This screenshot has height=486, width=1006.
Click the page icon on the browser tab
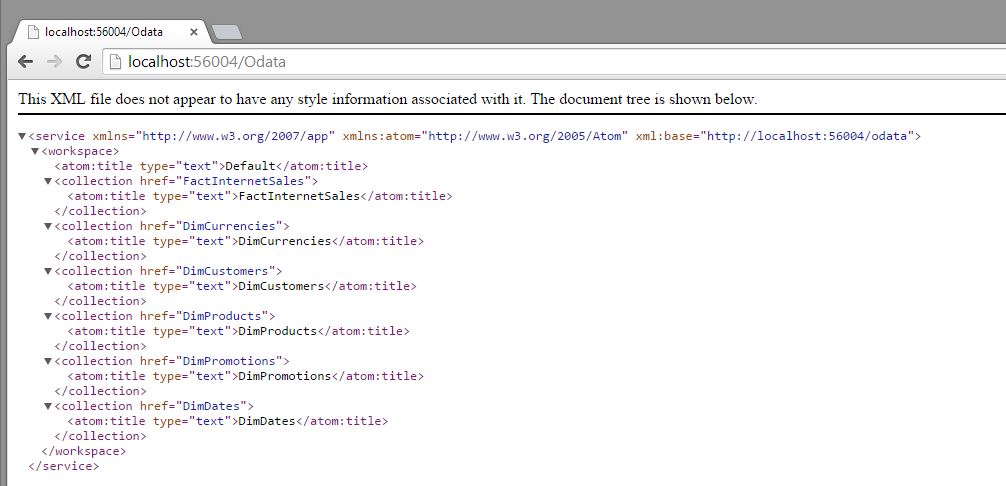tap(35, 31)
